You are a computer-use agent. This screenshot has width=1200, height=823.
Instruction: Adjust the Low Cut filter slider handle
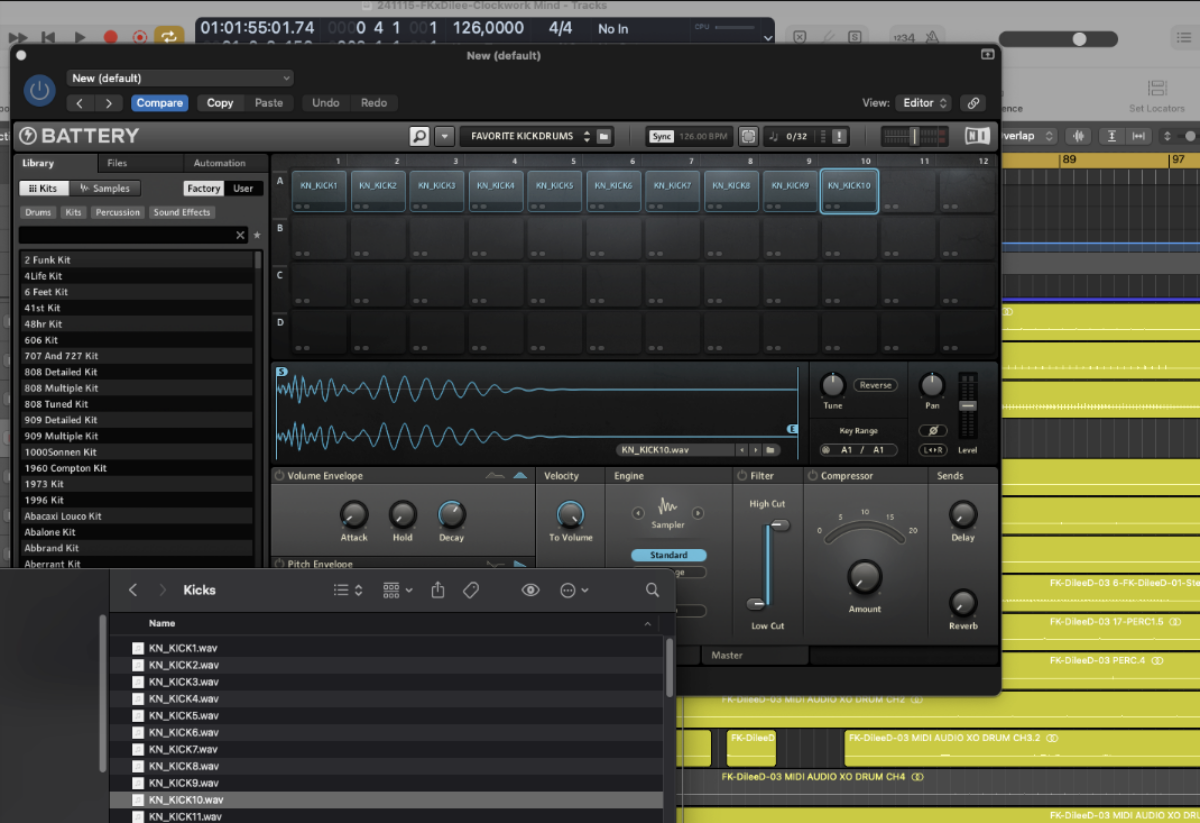pos(757,604)
